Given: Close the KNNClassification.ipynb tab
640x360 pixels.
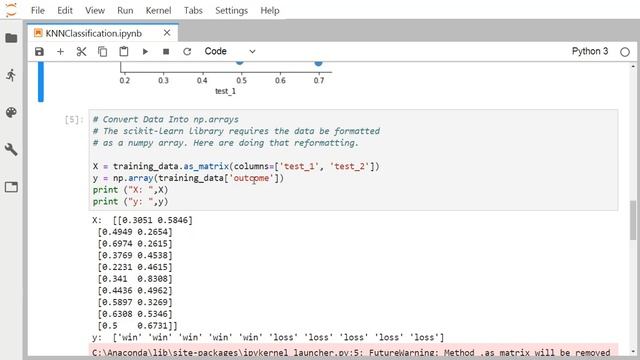Looking at the screenshot, I should pyautogui.click(x=167, y=33).
